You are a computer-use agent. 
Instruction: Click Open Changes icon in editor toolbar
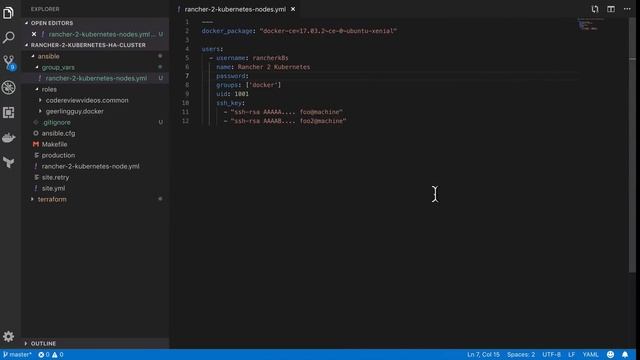point(595,9)
